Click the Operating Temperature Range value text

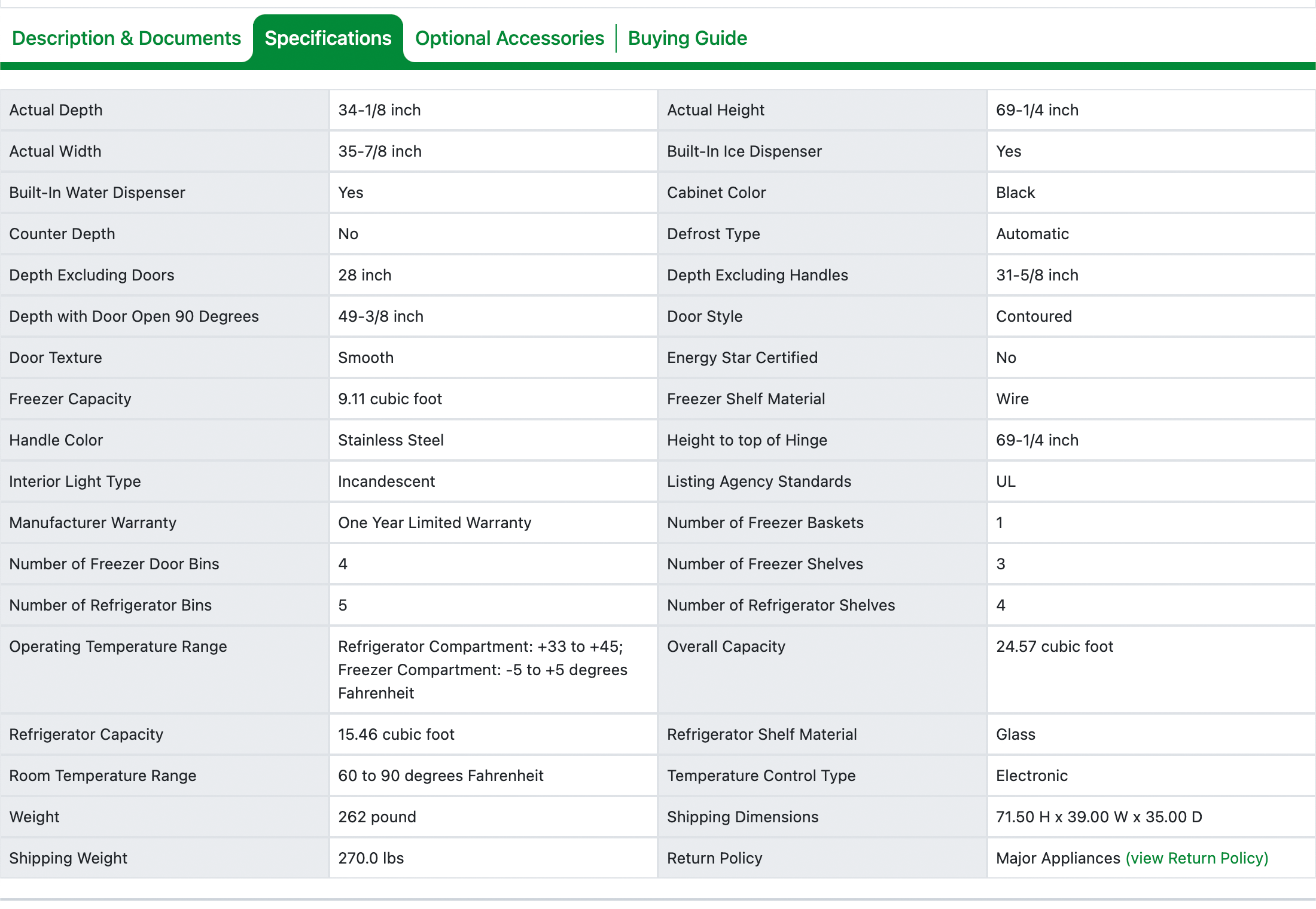coord(482,670)
